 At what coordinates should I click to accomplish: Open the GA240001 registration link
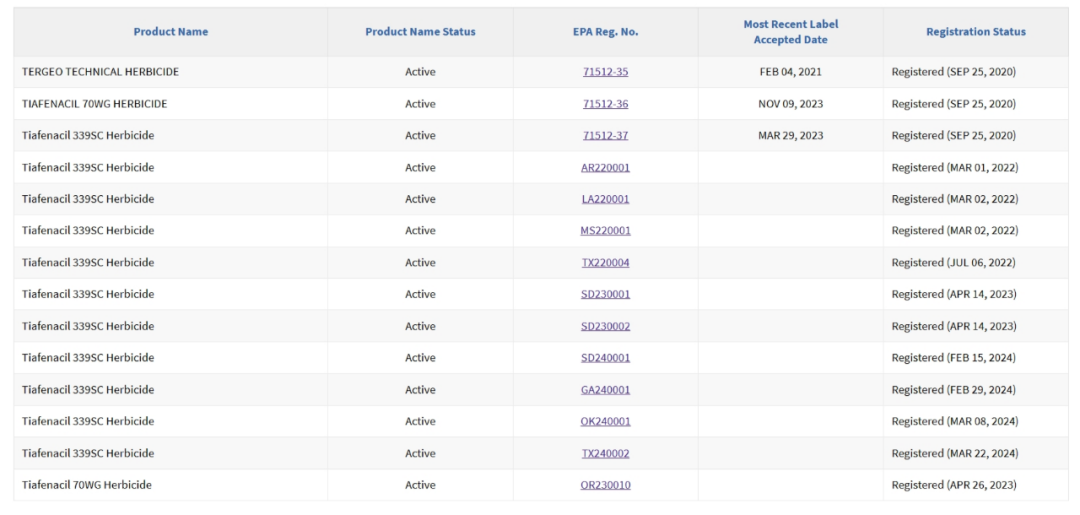coord(605,390)
